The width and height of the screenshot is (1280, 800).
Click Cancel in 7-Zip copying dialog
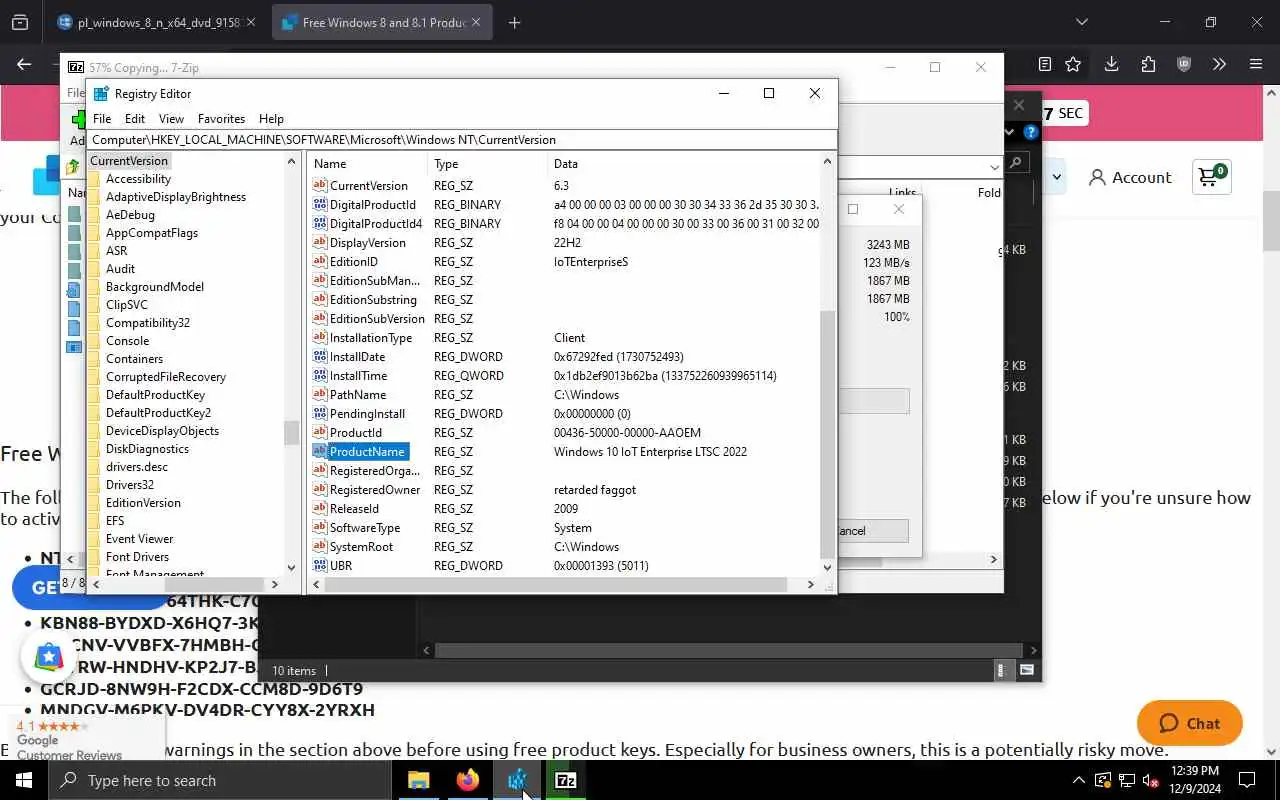[872, 531]
